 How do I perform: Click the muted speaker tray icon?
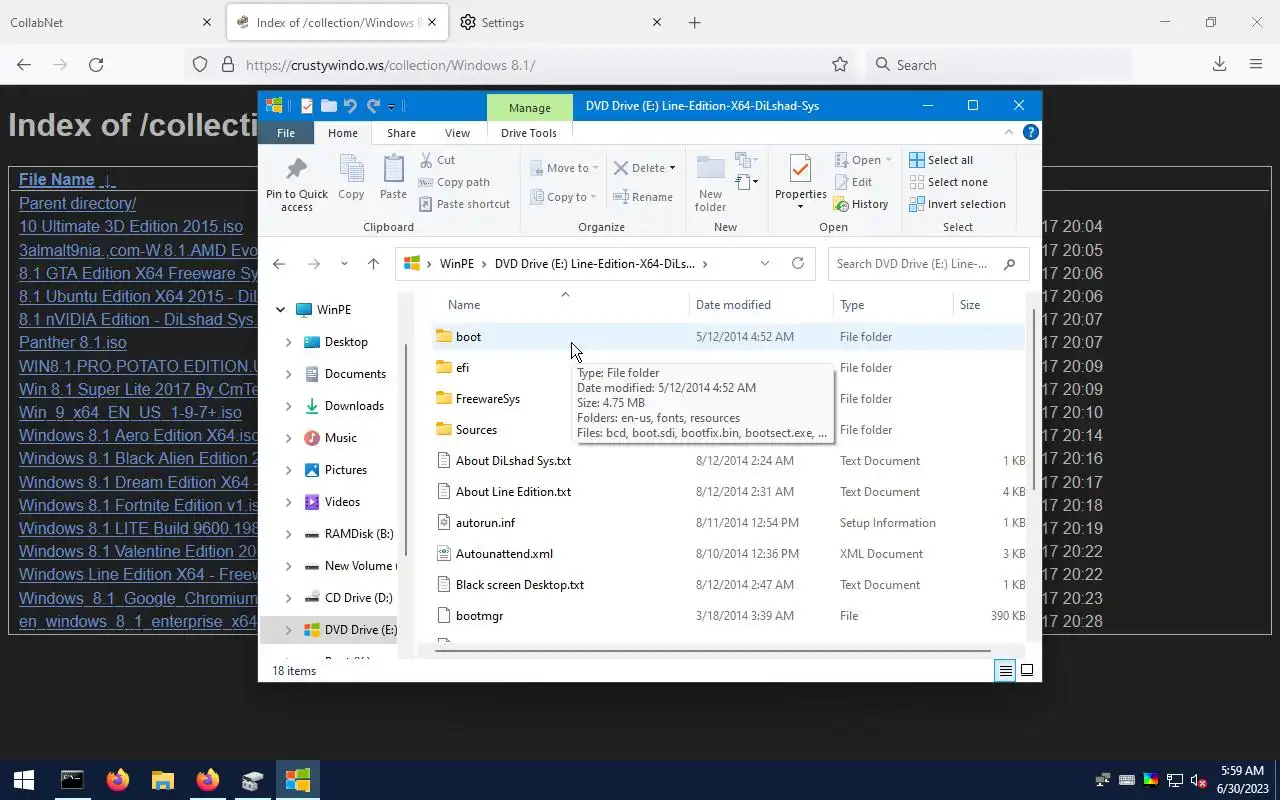coord(1197,780)
